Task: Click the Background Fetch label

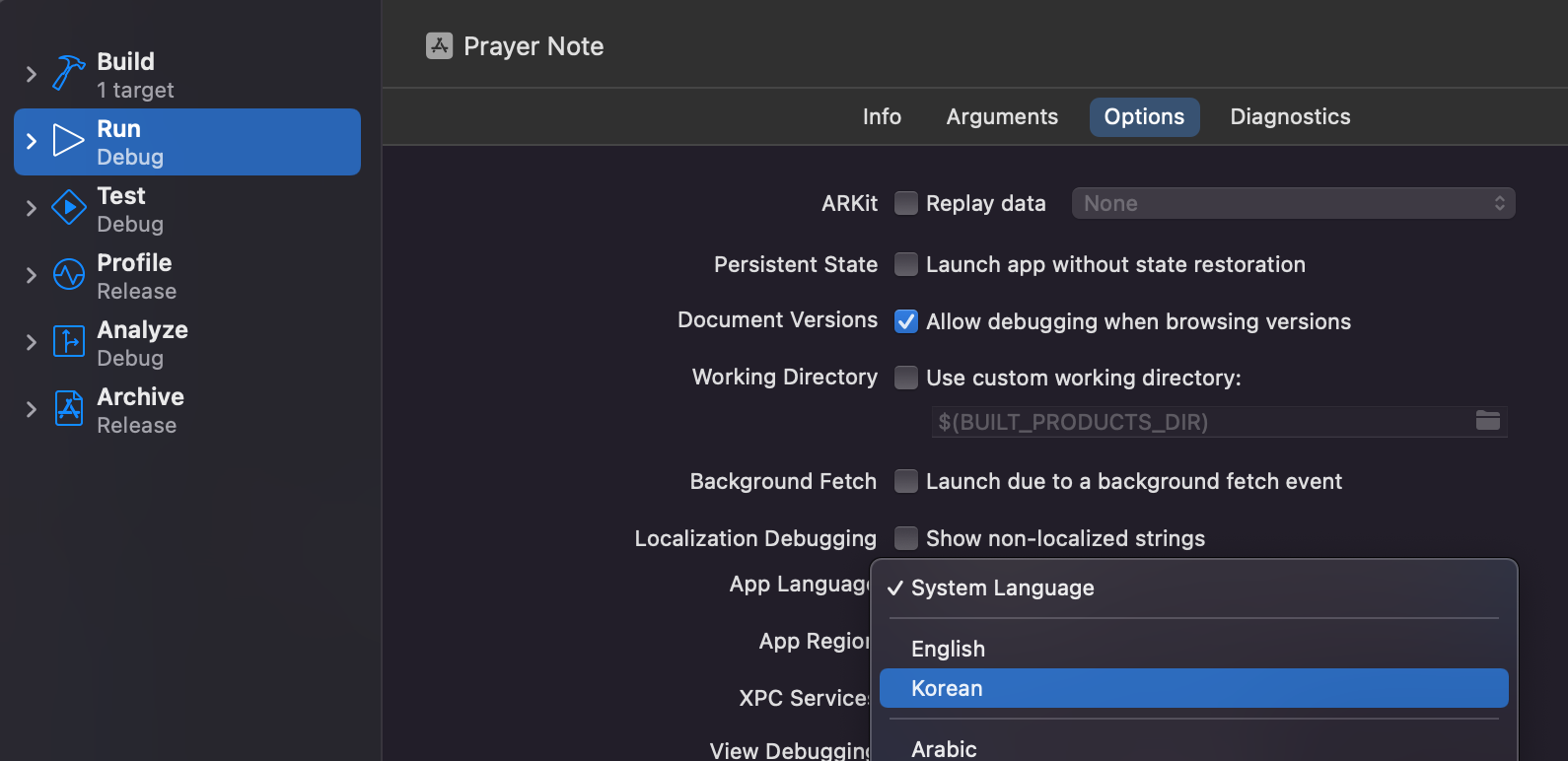Action: (783, 481)
